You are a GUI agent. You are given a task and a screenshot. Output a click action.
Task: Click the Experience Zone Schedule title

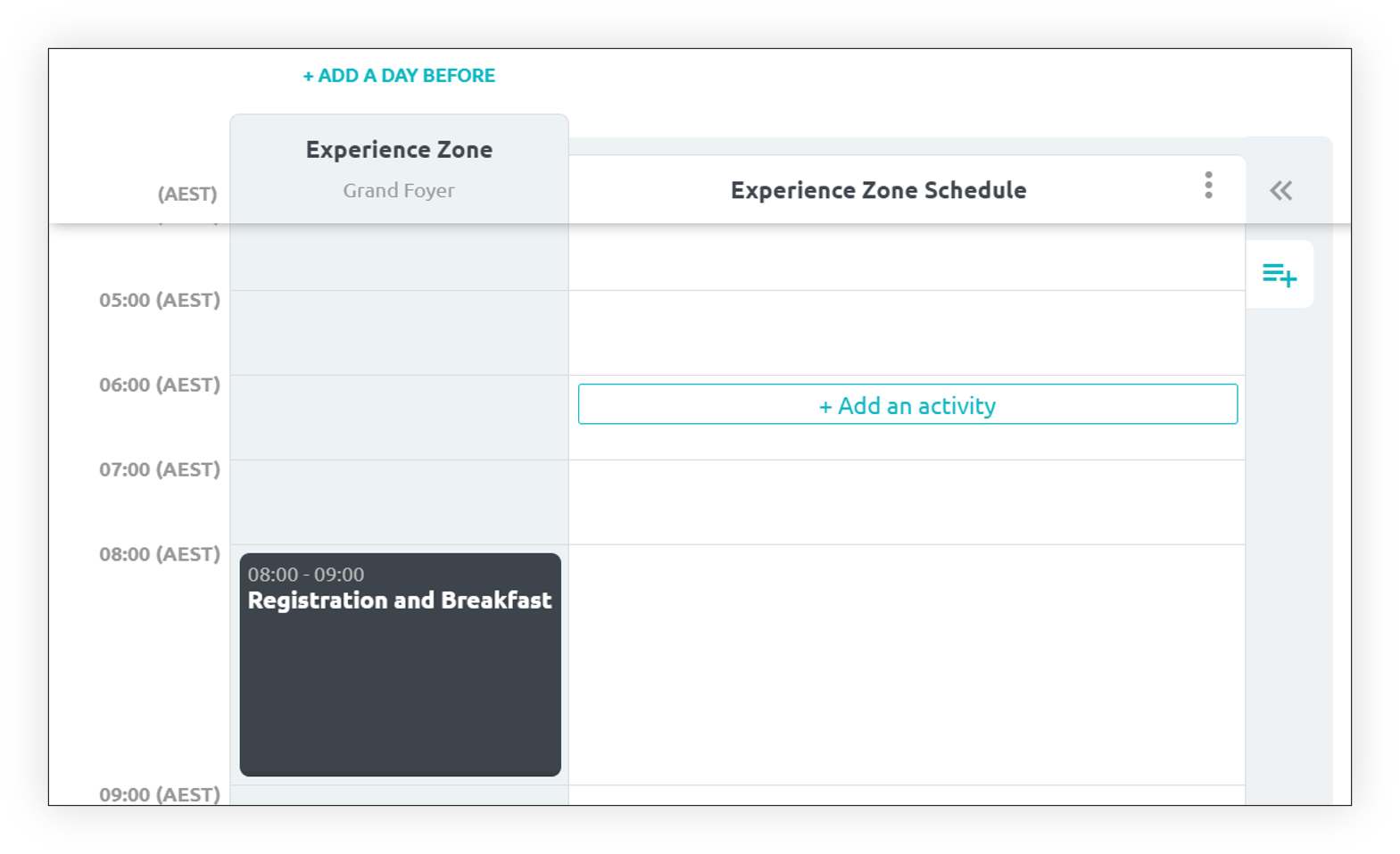[x=878, y=190]
